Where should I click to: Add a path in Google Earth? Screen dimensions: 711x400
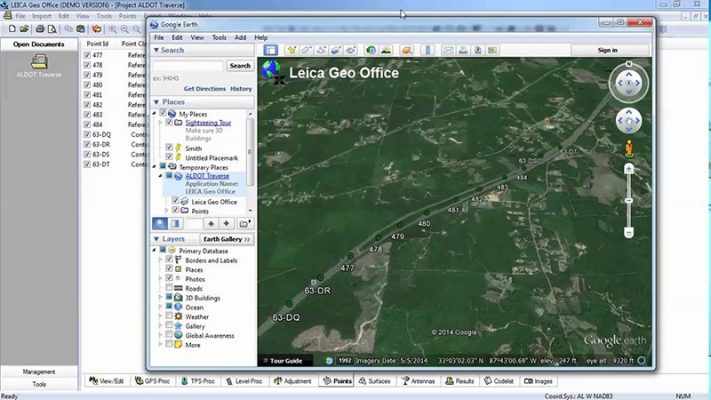(x=321, y=50)
